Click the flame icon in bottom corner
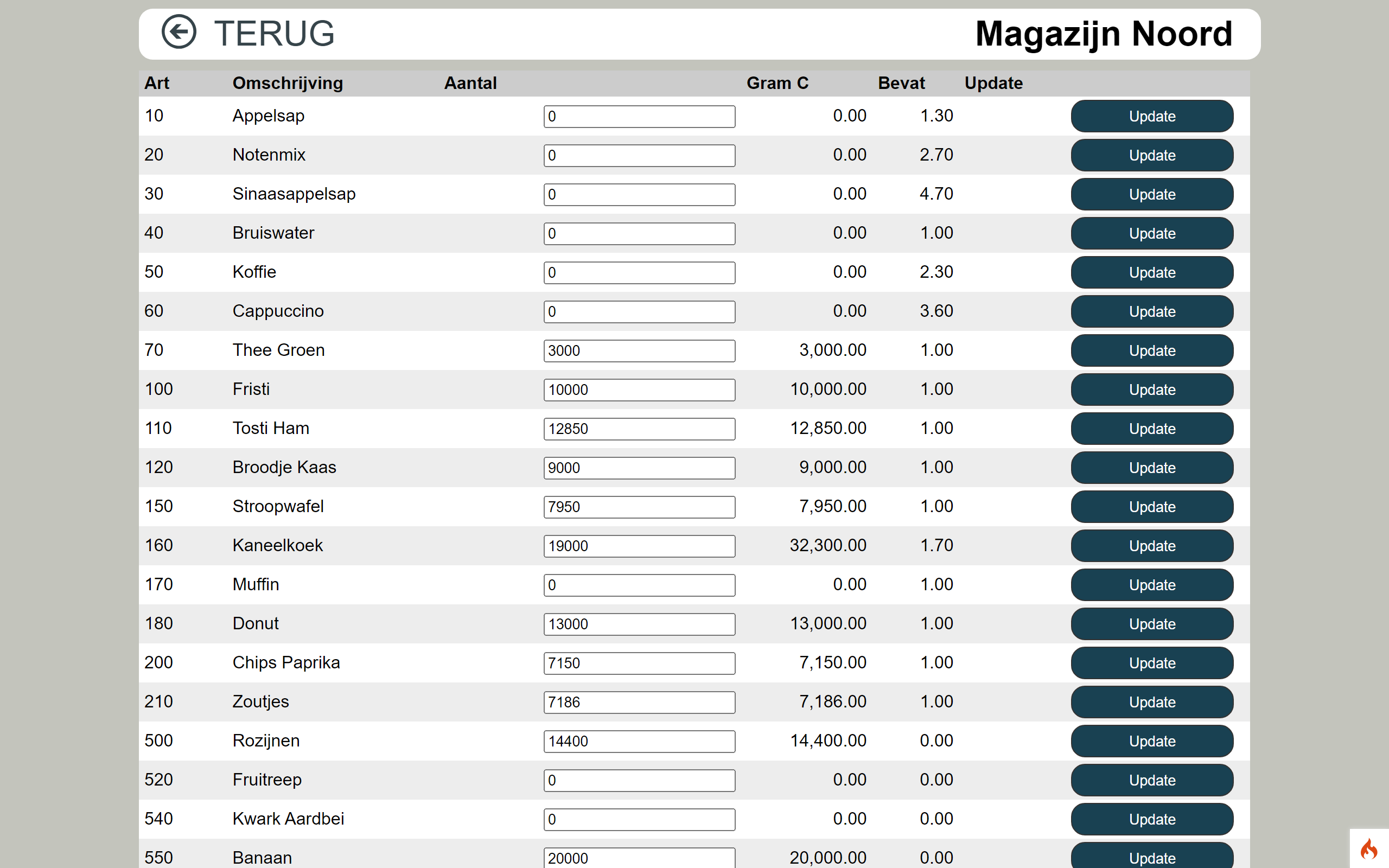 1369,848
